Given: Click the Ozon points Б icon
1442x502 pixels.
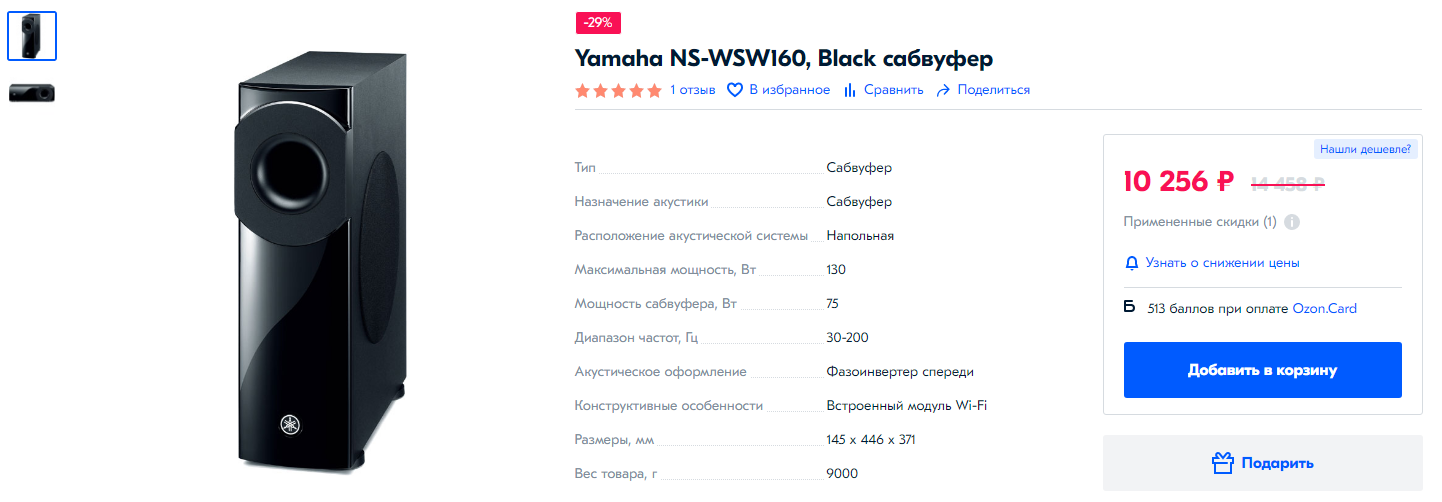Looking at the screenshot, I should (x=1130, y=308).
